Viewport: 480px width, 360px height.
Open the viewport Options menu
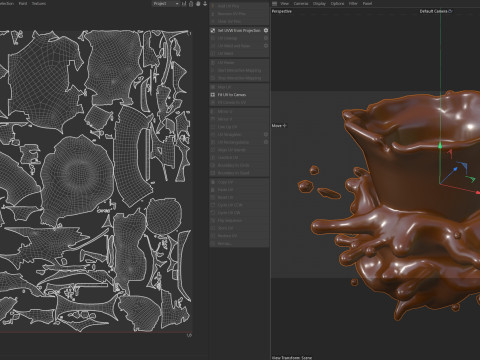[x=337, y=3]
